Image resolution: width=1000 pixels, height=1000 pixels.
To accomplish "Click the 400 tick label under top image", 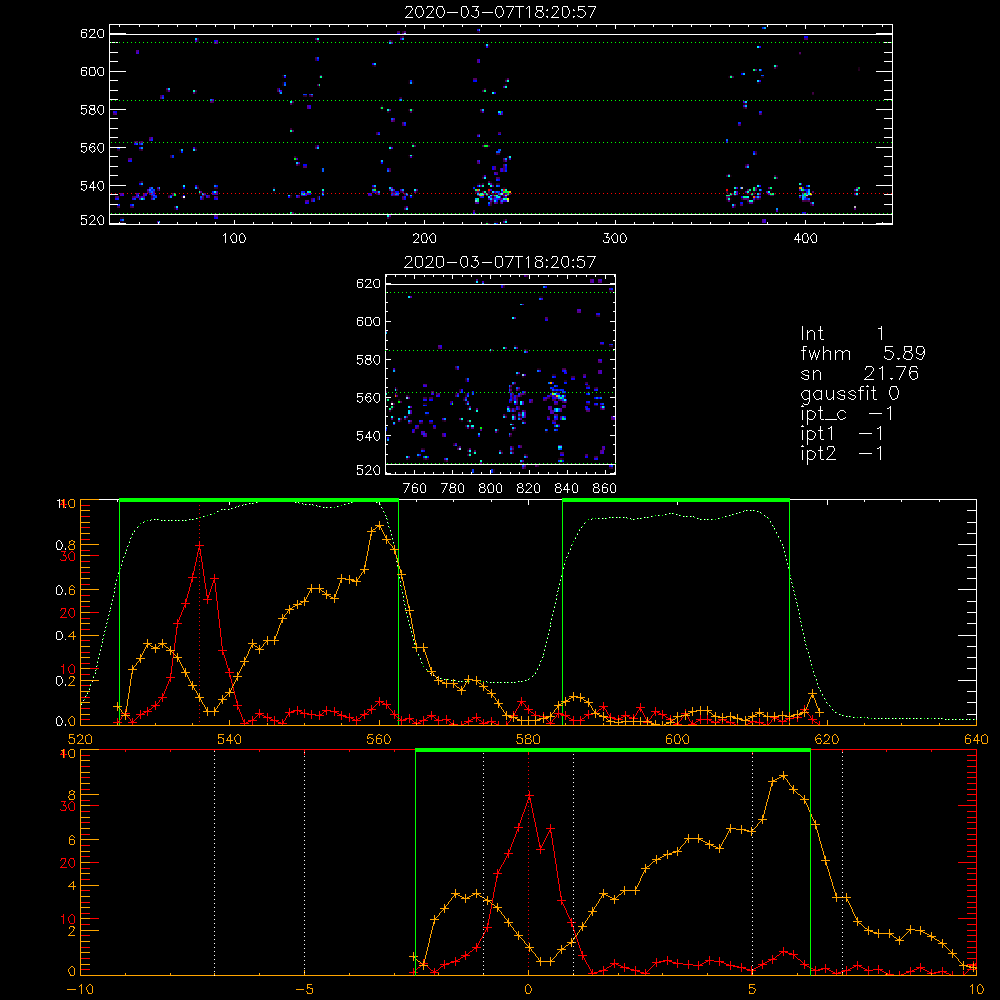I will click(805, 238).
